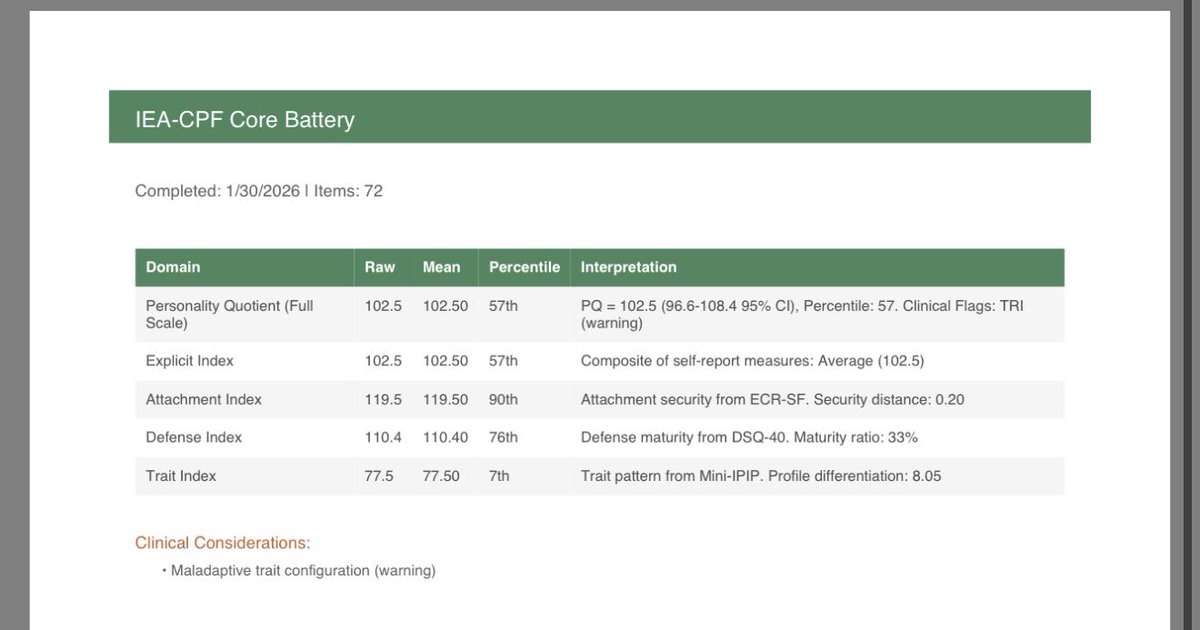Viewport: 1200px width, 630px height.
Task: Select the Defense Index row label
Action: tap(194, 437)
